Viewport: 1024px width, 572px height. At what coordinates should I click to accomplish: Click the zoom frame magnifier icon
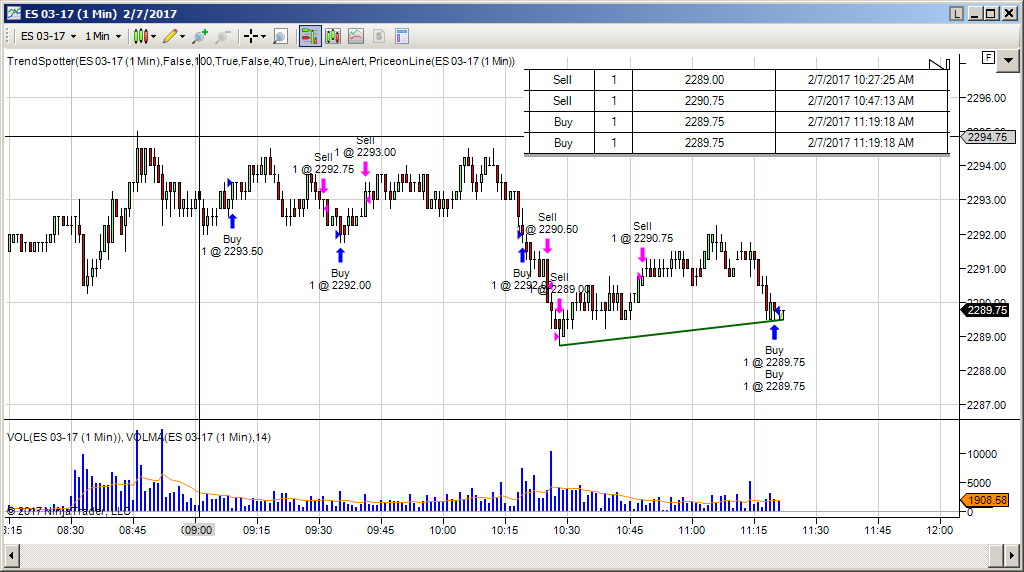tap(280, 37)
